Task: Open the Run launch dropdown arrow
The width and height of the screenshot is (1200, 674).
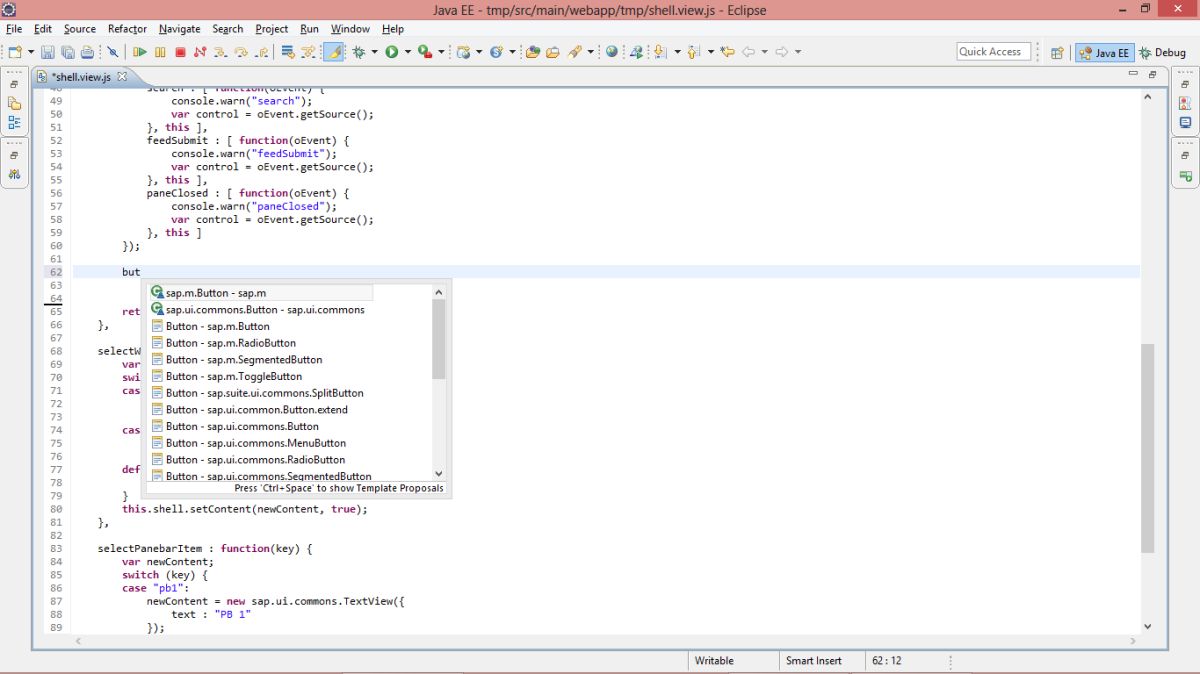Action: 407,52
